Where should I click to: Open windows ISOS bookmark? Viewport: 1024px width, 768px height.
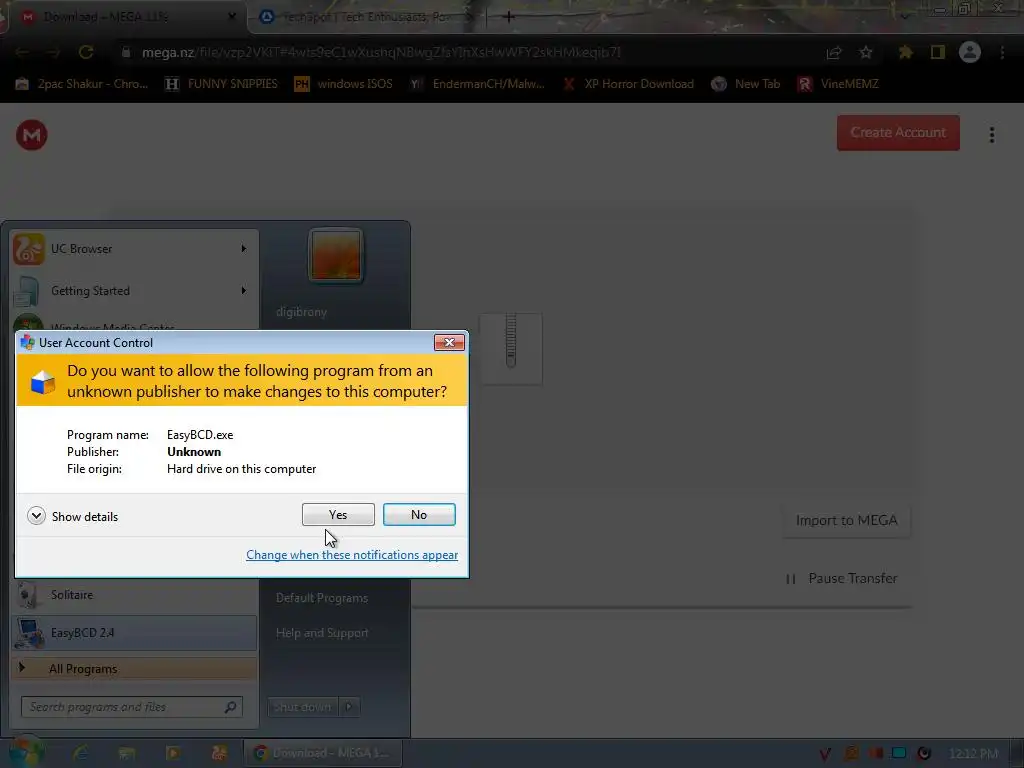344,84
